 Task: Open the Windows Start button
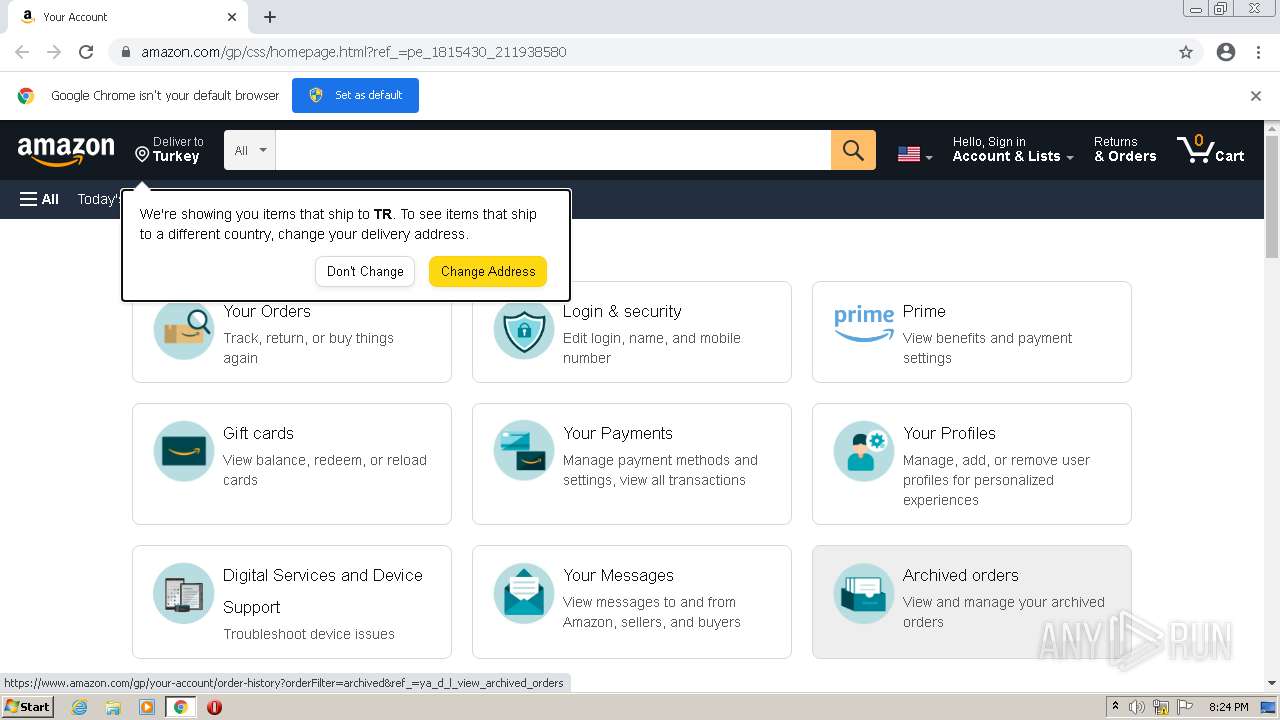(x=27, y=706)
